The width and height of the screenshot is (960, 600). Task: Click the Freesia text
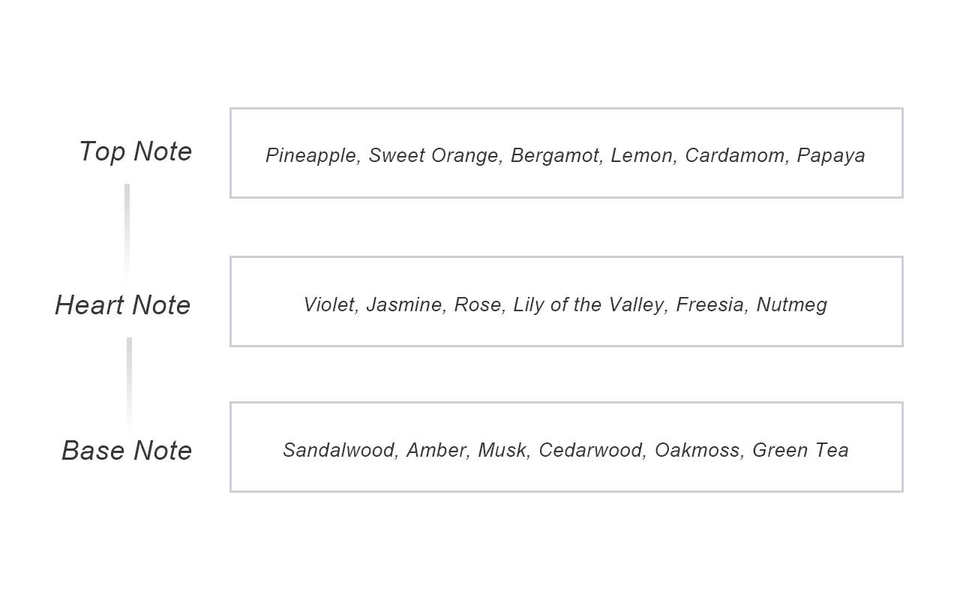[x=710, y=305]
